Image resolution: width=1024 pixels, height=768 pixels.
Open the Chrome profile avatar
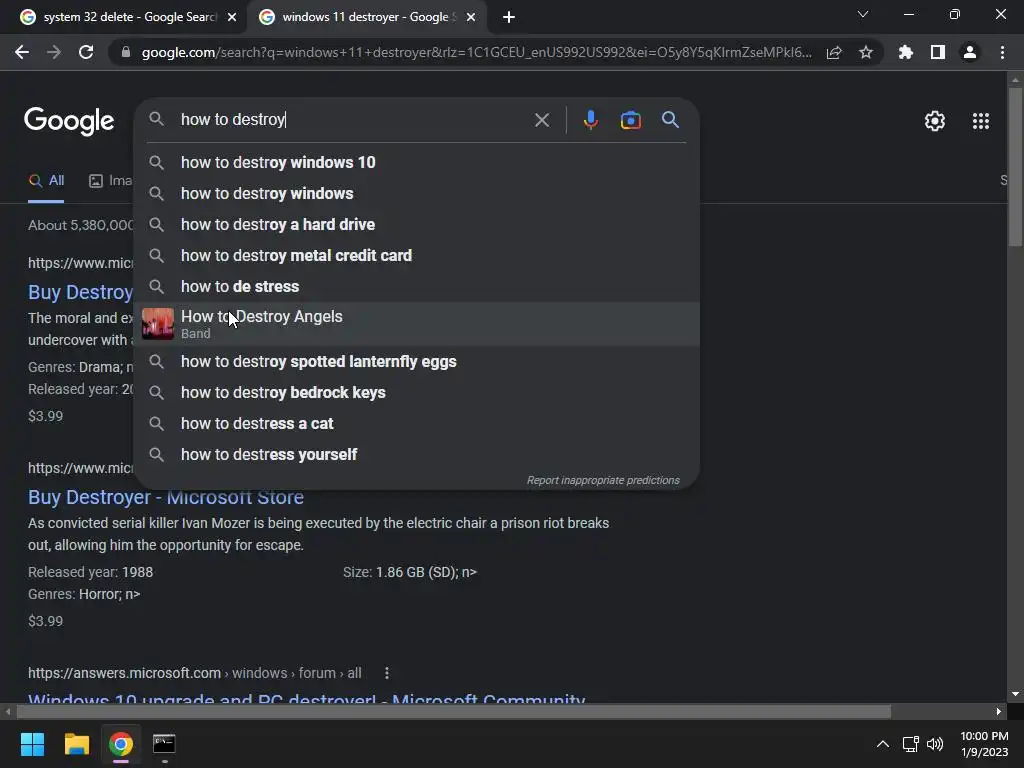pyautogui.click(x=970, y=52)
